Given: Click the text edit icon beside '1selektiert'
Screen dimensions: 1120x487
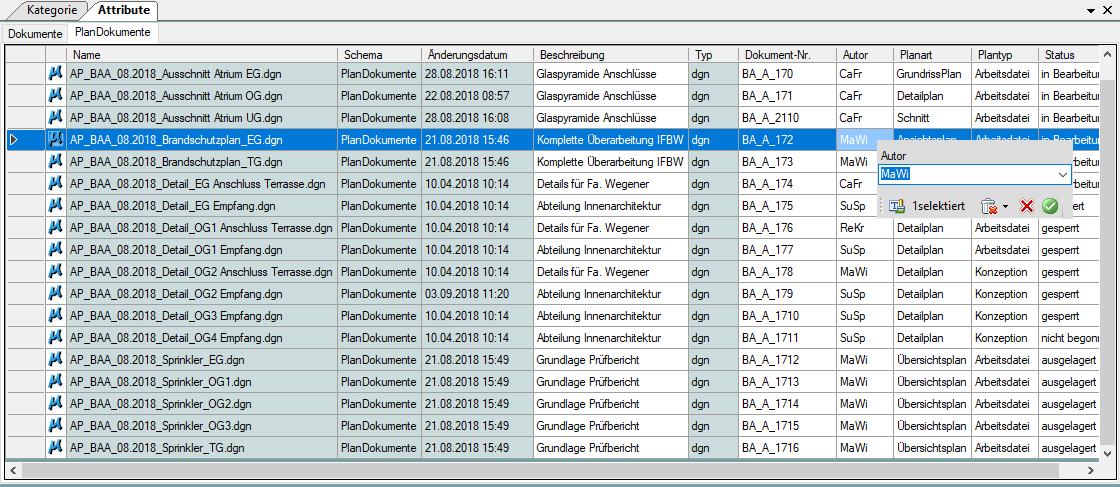Looking at the screenshot, I should [898, 206].
